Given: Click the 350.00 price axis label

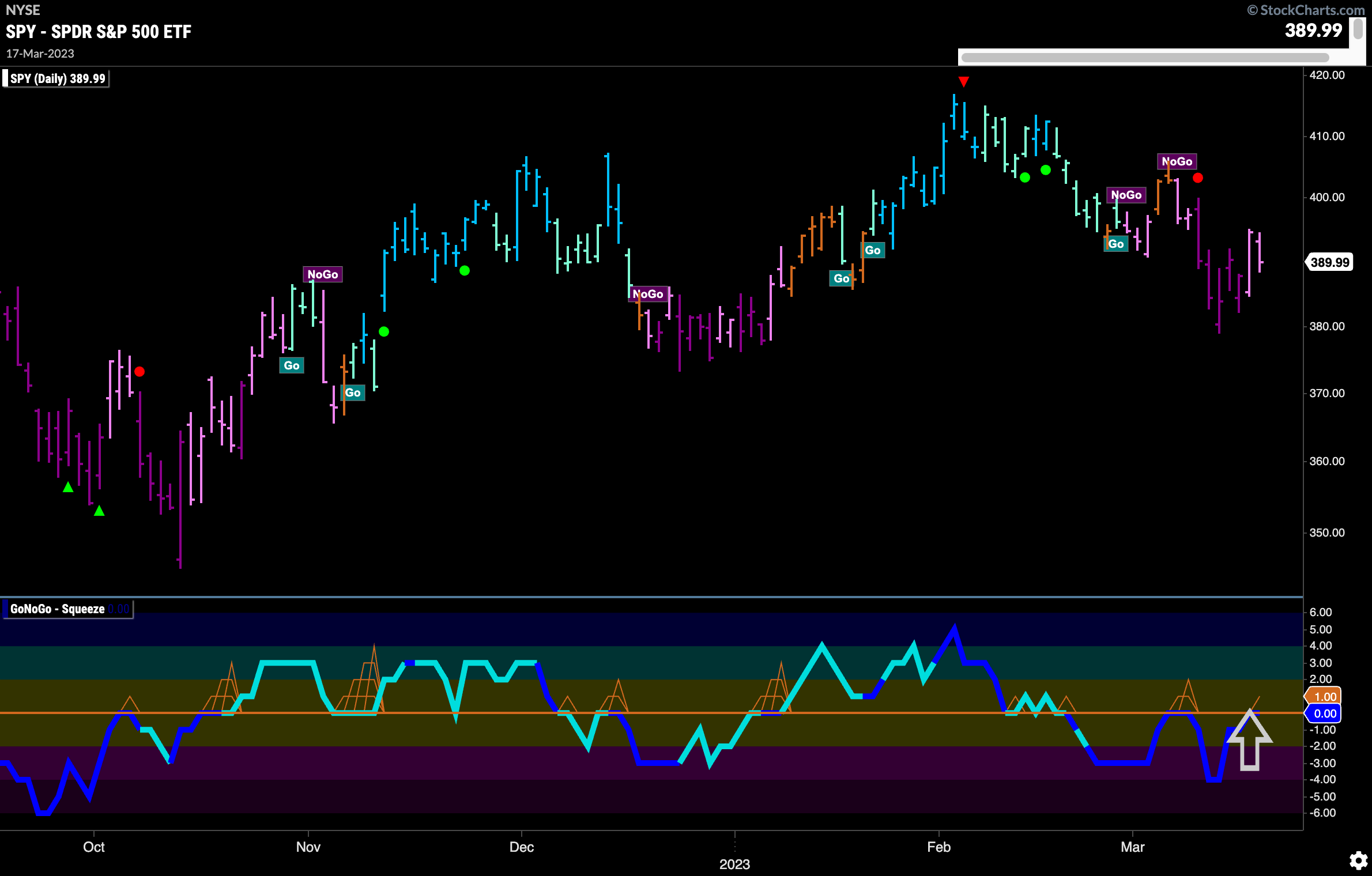Looking at the screenshot, I should (1327, 533).
